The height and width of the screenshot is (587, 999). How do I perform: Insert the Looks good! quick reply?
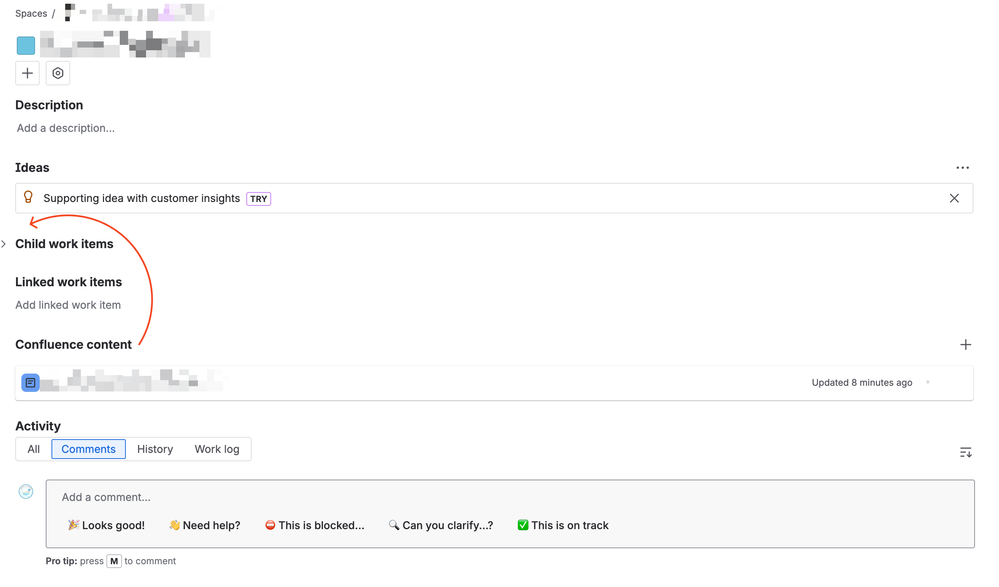(106, 526)
